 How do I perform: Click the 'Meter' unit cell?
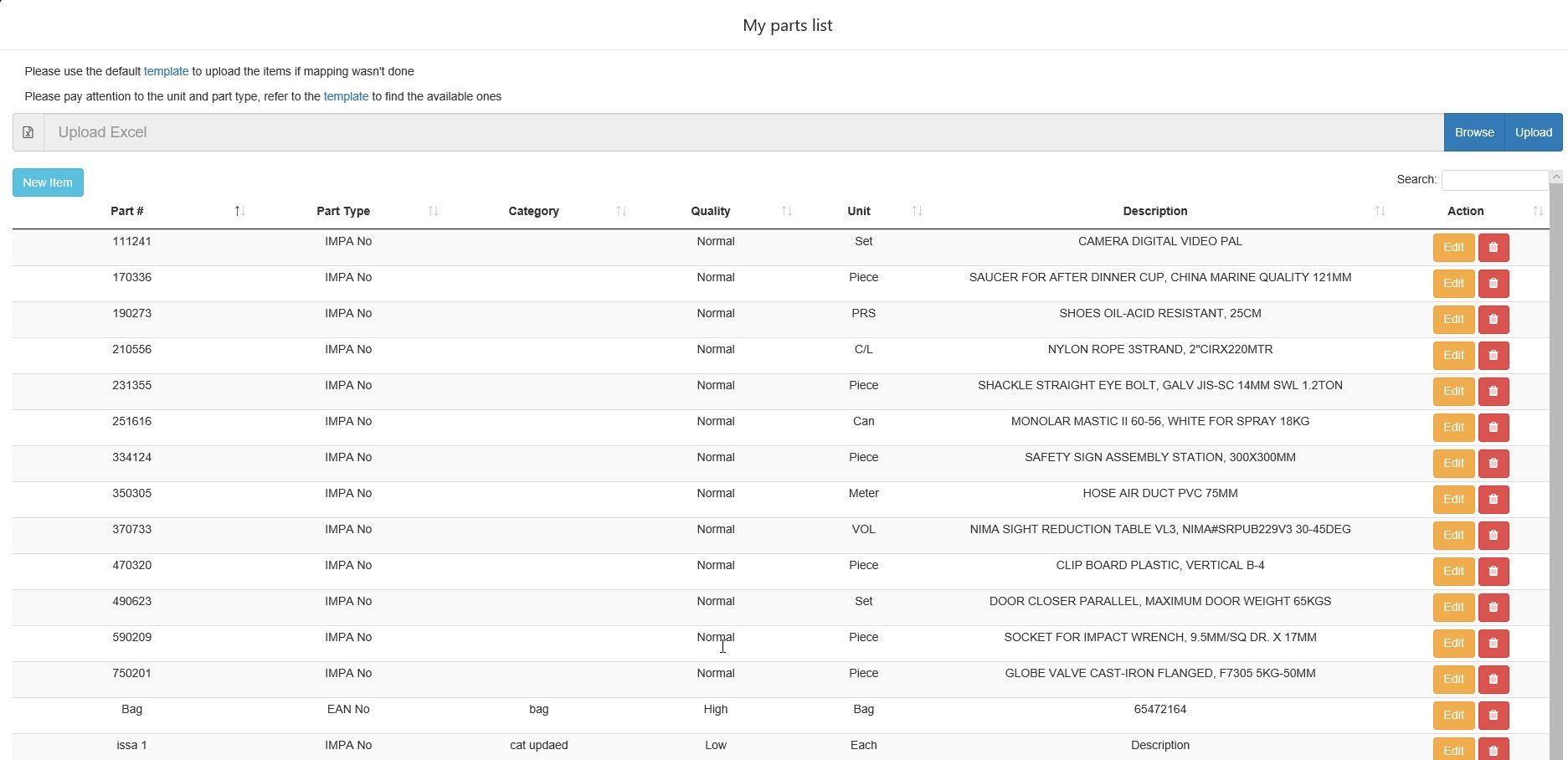point(864,494)
